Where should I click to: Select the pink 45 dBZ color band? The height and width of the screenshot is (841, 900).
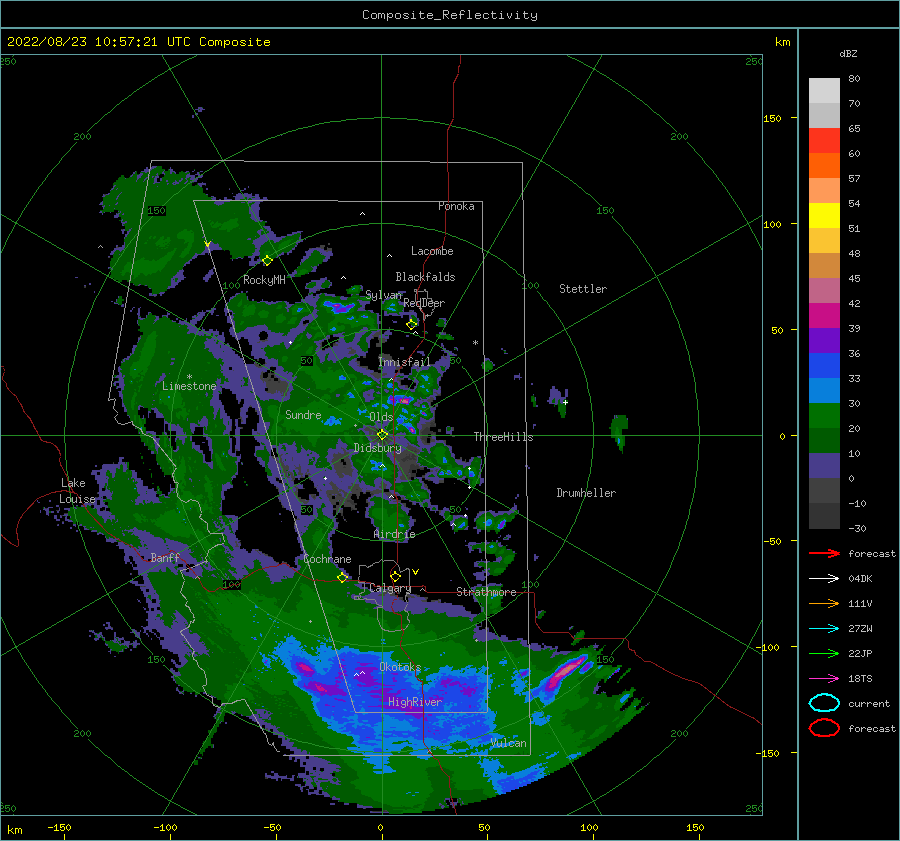tap(824, 290)
